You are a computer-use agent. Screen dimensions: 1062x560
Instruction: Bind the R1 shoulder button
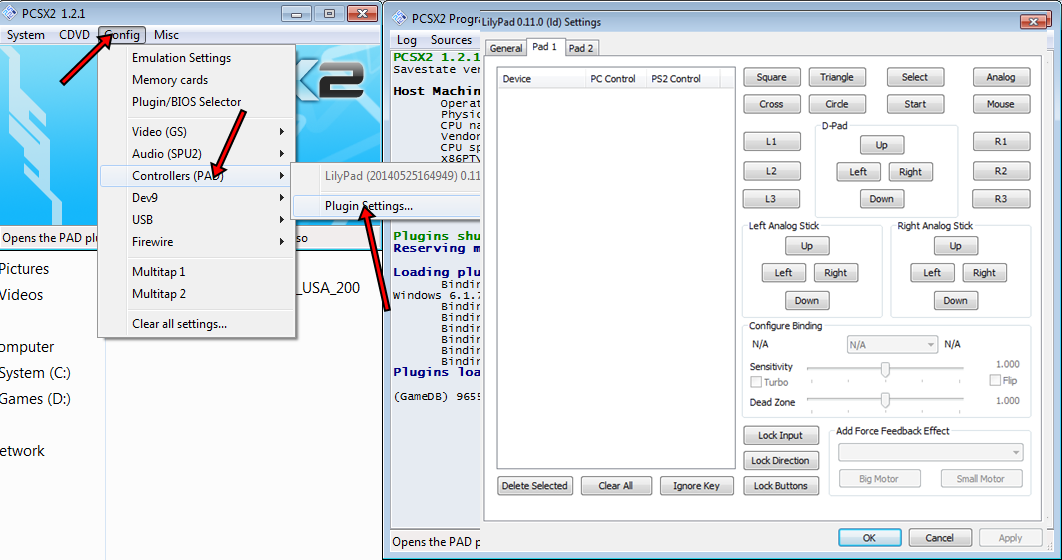pyautogui.click(x=1001, y=142)
